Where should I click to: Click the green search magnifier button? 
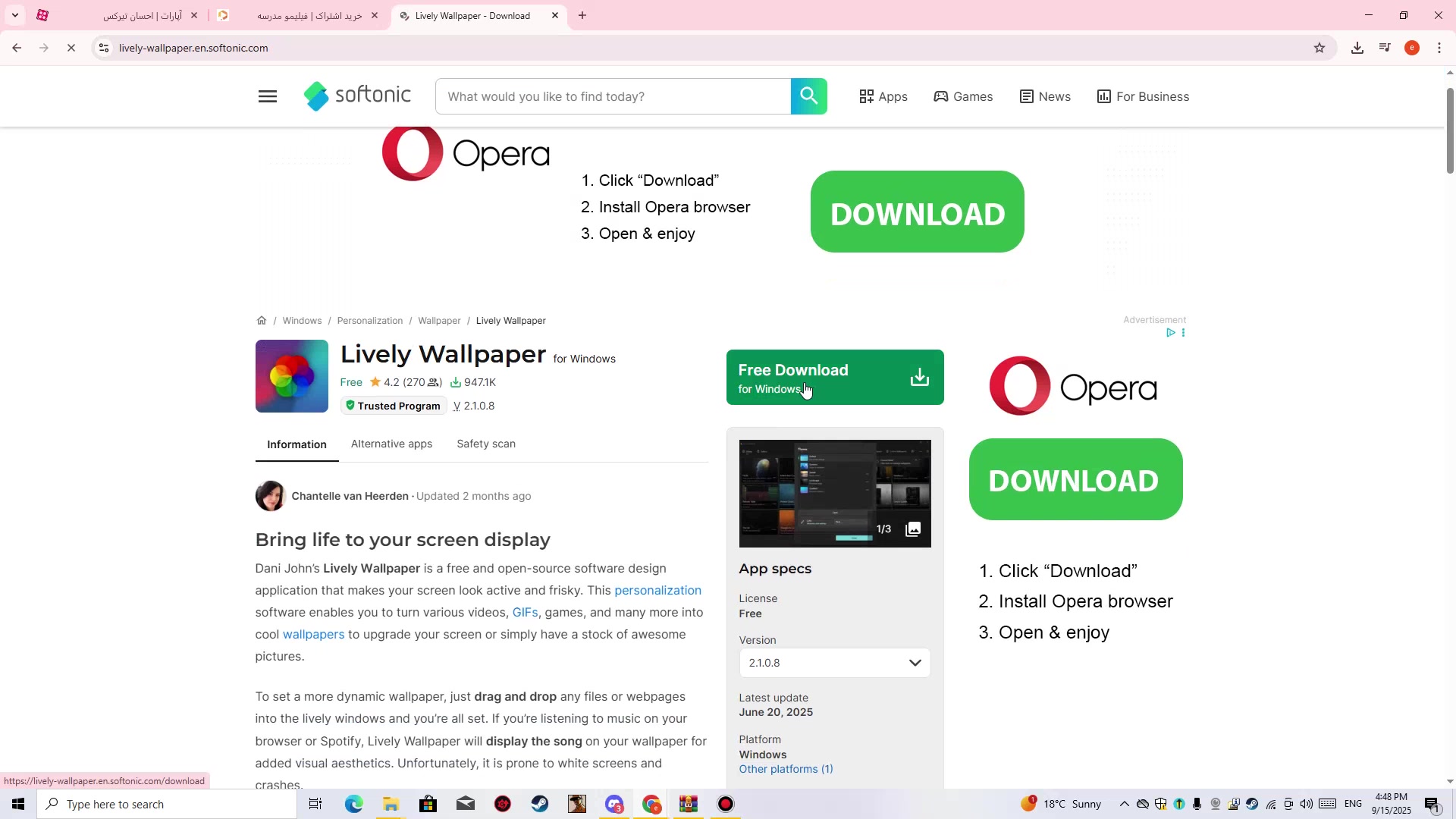click(x=808, y=96)
